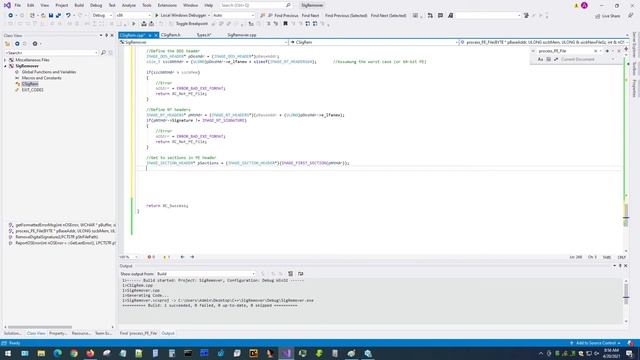Screen dimensions: 640x360
Task: Collapse SigRemover project tree node
Action: pos(5,66)
